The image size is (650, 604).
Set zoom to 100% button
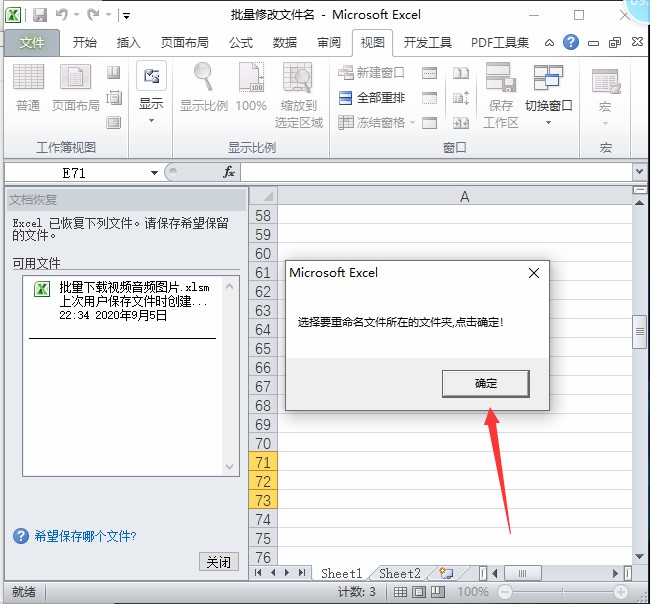[251, 88]
